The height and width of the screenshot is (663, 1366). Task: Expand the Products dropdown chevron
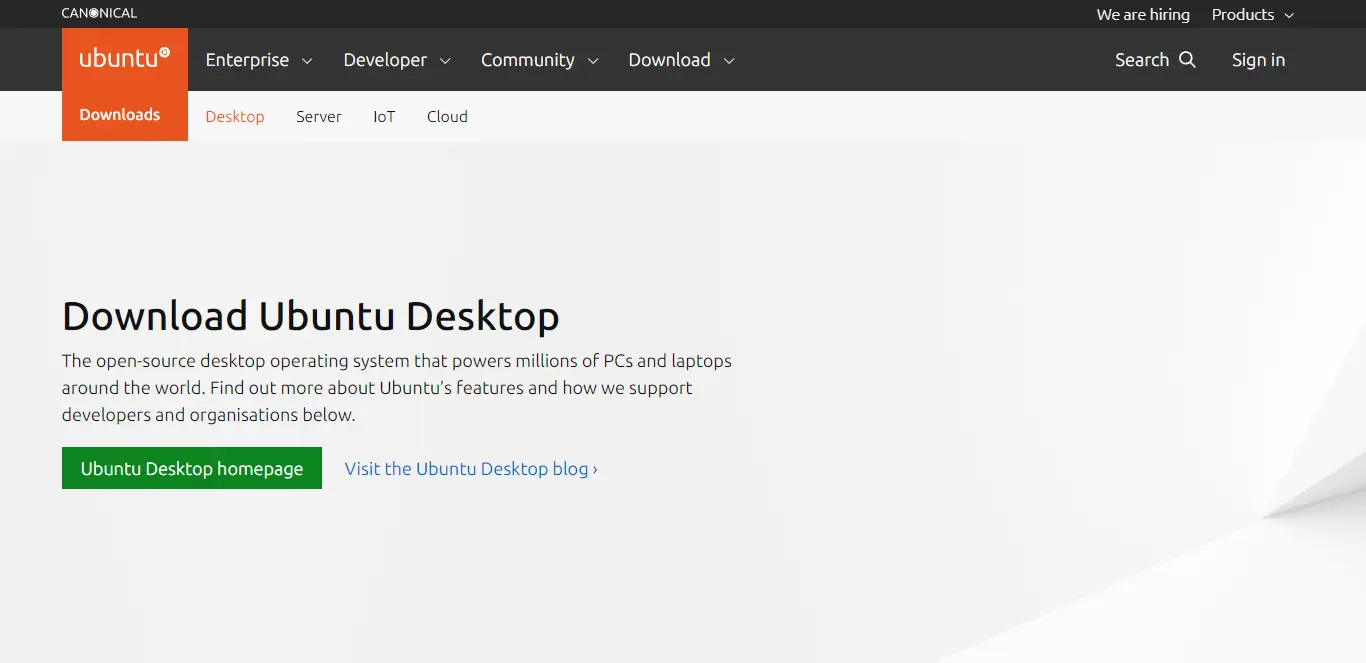(x=1289, y=15)
